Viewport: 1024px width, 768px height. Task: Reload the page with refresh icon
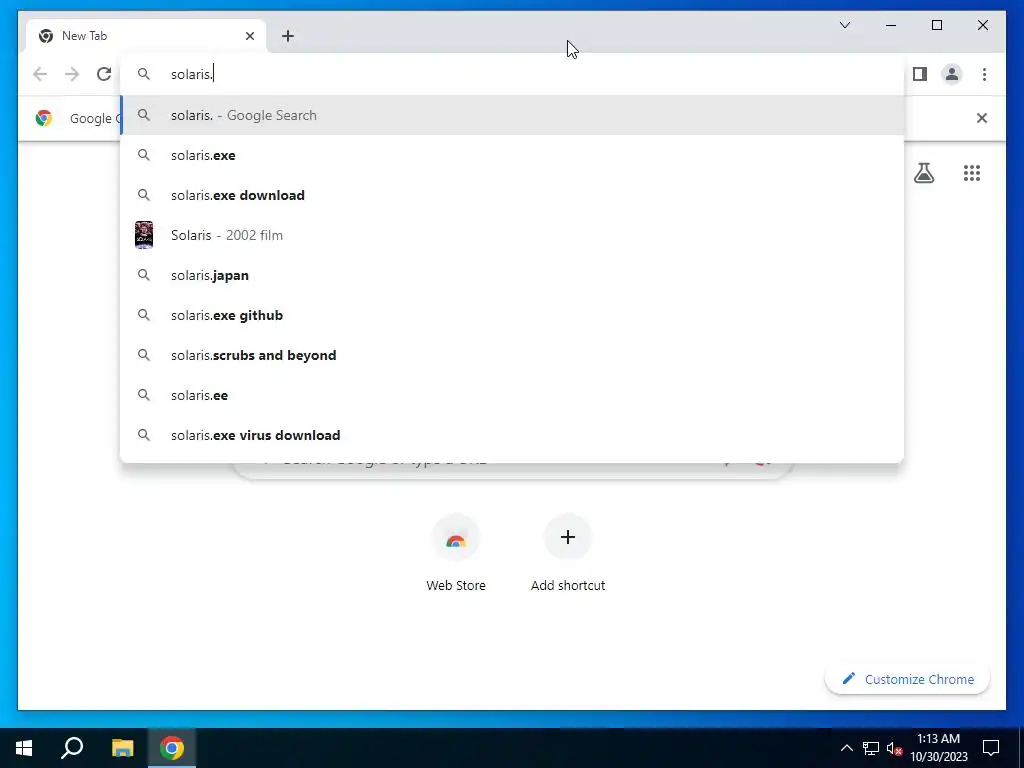(x=104, y=74)
